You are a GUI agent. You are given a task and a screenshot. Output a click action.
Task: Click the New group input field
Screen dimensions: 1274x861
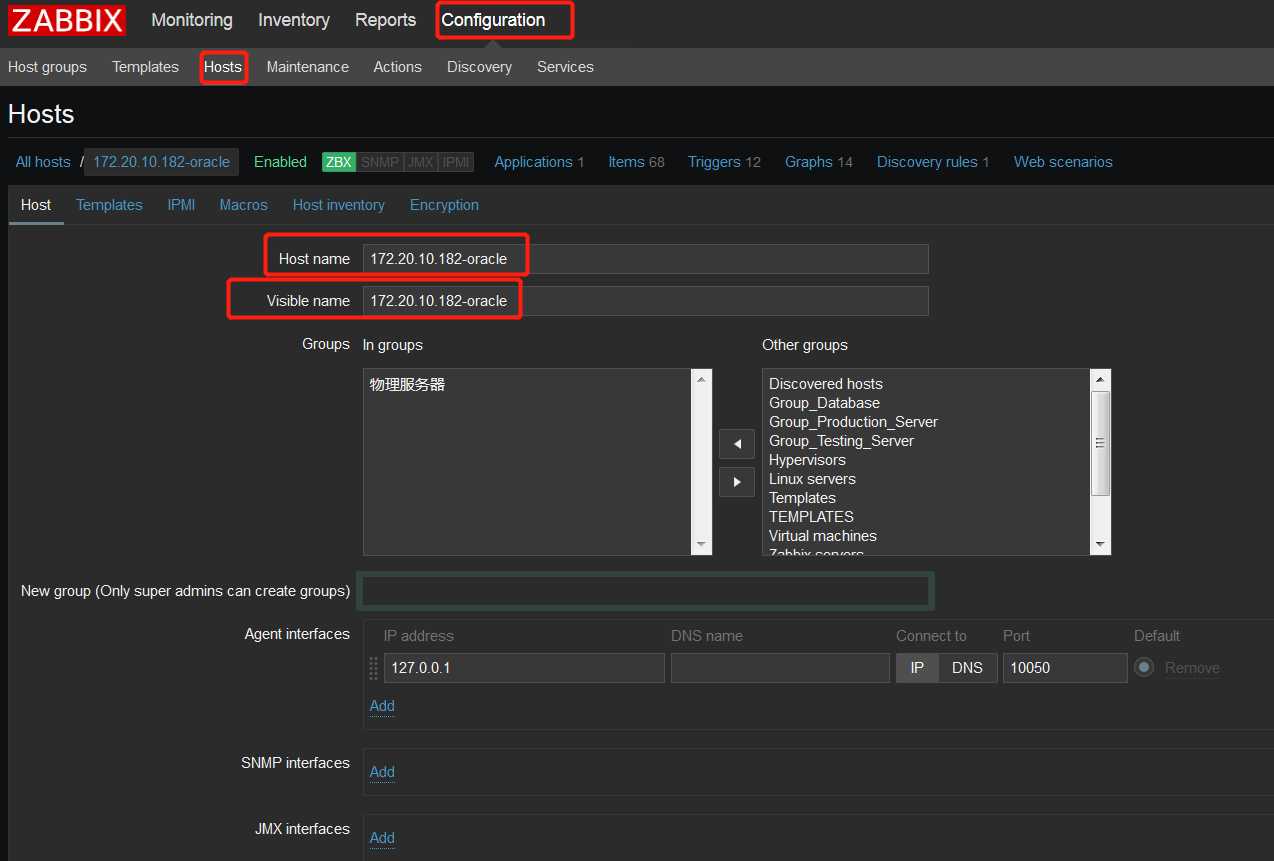(x=645, y=591)
